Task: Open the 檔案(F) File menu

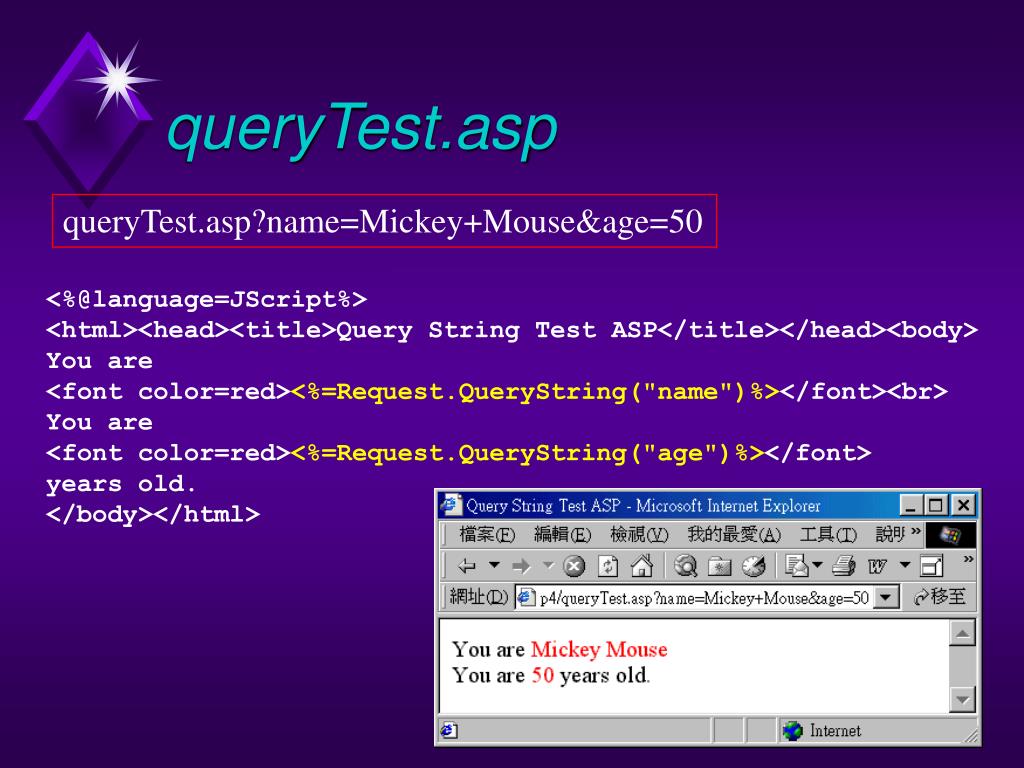Action: 487,535
